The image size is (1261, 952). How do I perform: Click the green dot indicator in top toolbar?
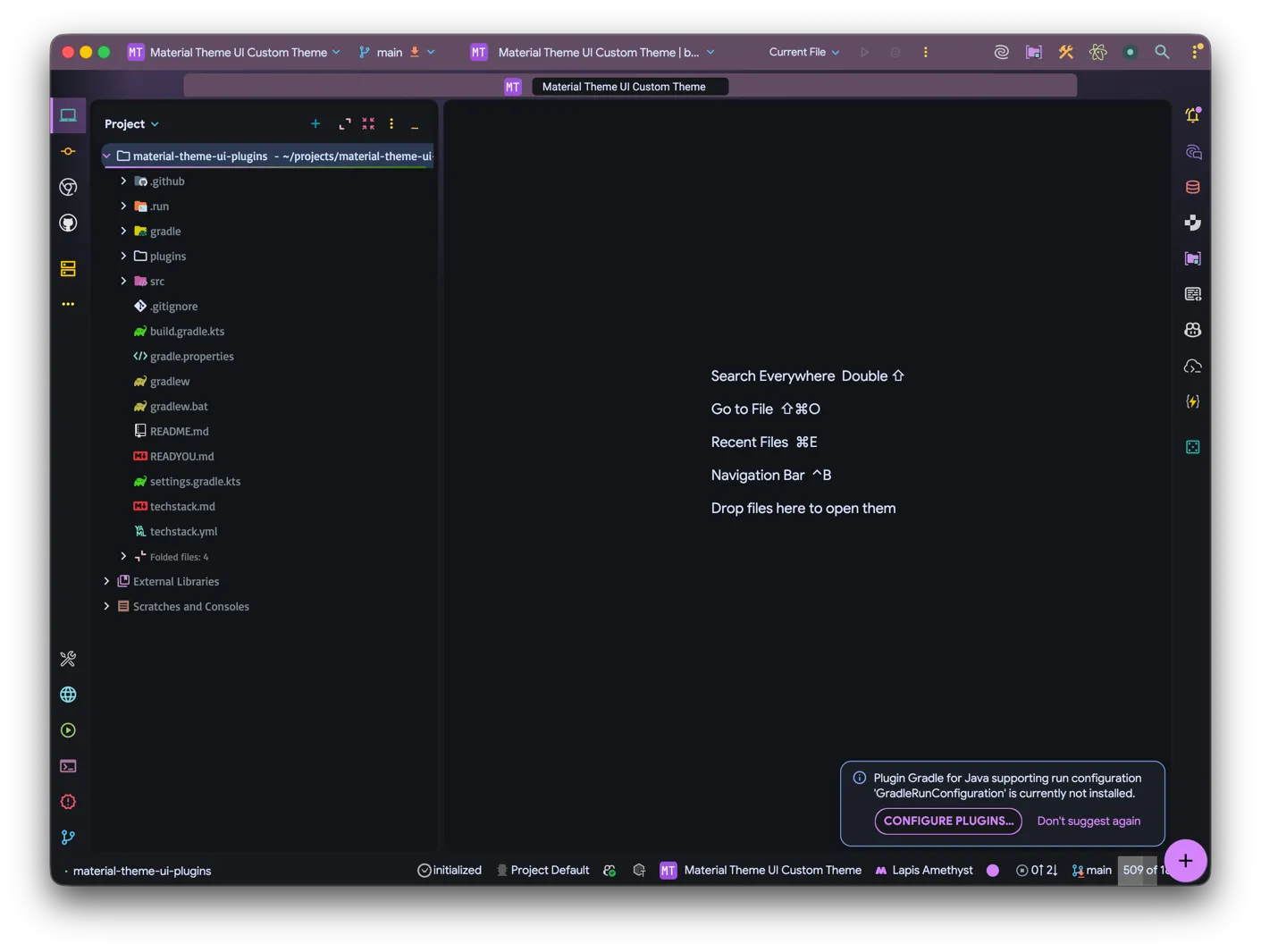1130,52
